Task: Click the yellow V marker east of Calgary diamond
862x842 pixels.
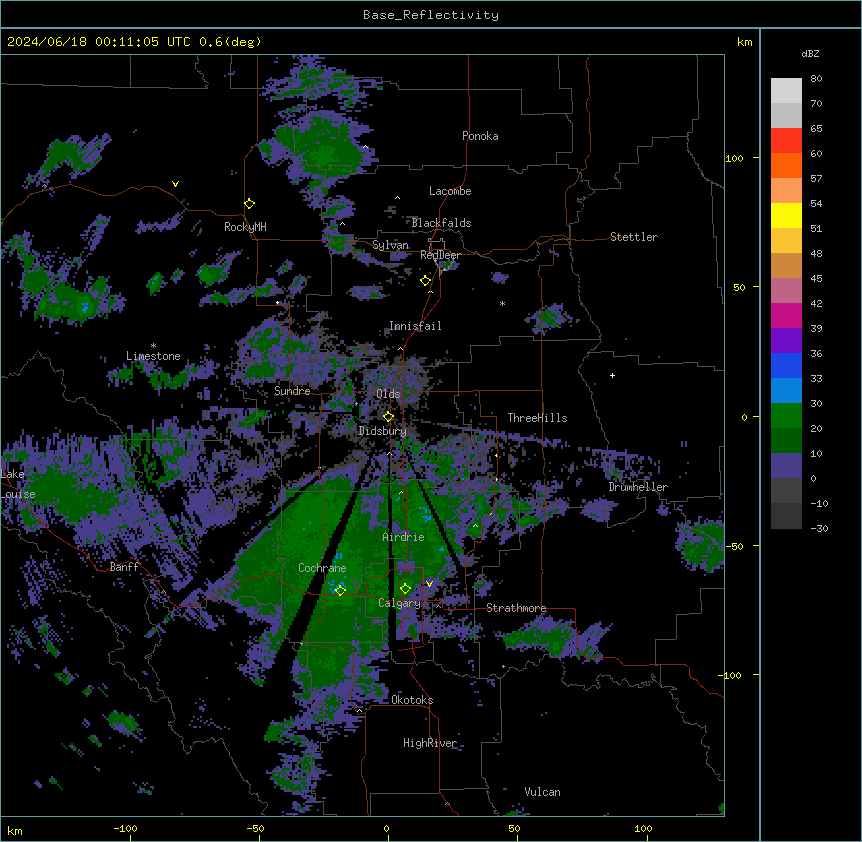Action: point(429,584)
